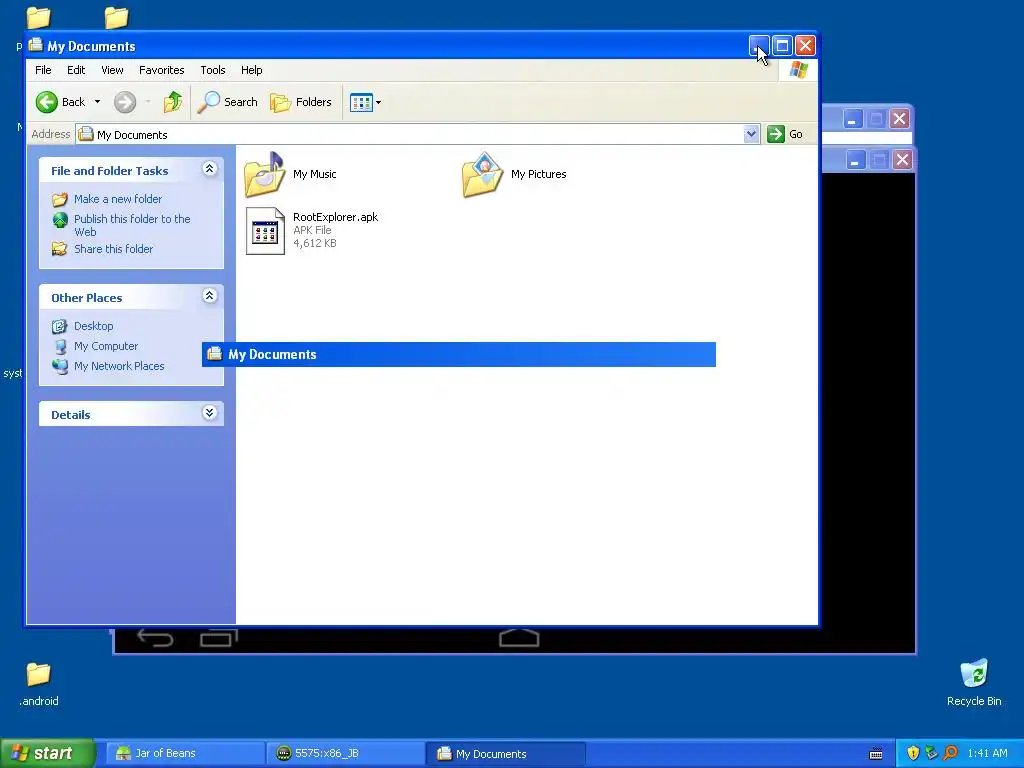Open My Computer from Other Places
The image size is (1024, 768).
pos(106,346)
